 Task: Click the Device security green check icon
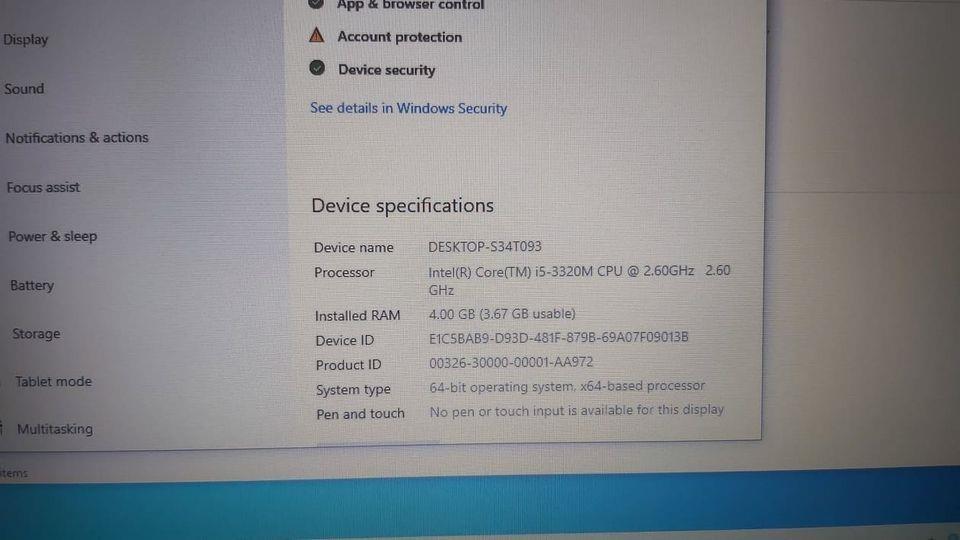[317, 68]
